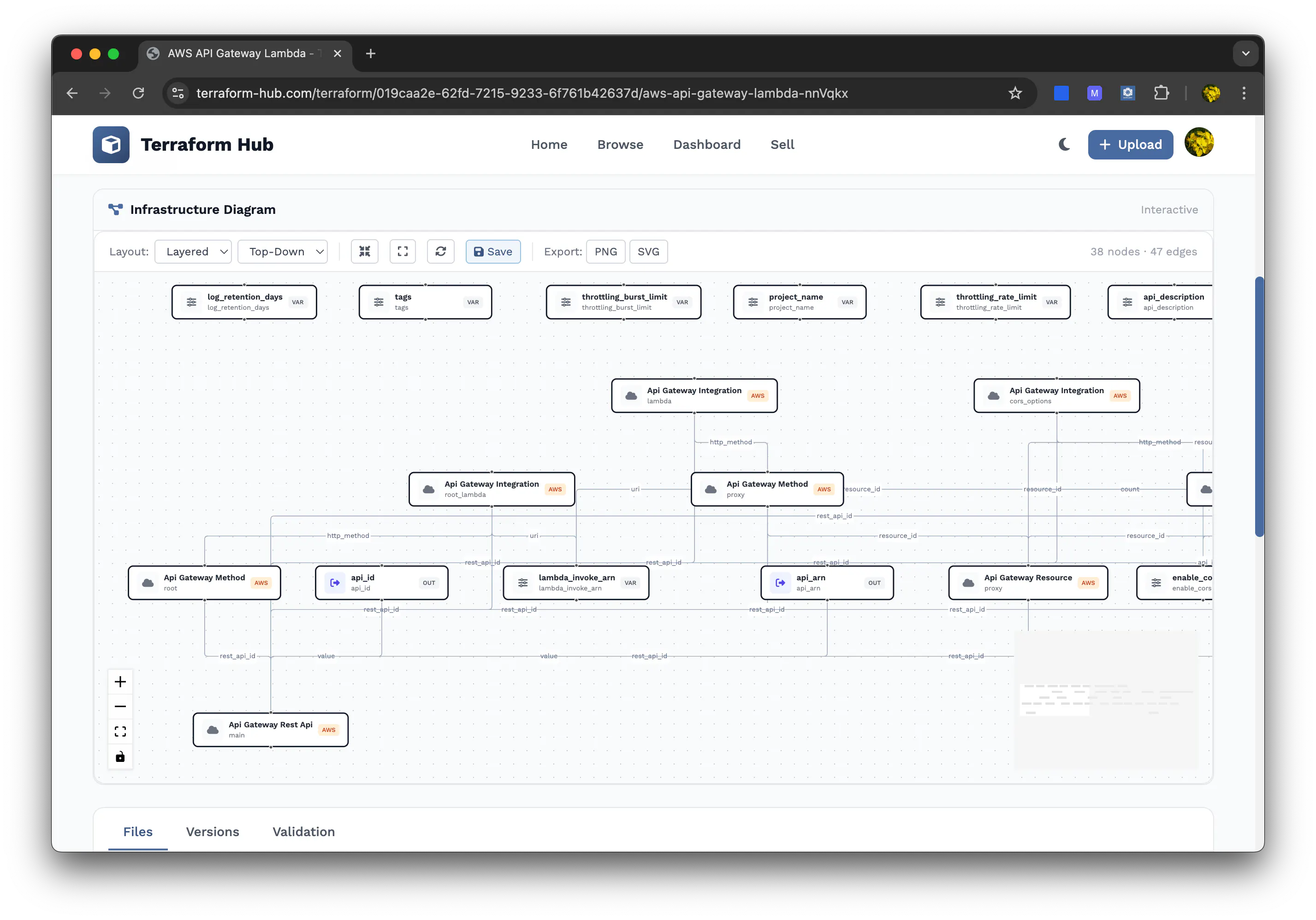The height and width of the screenshot is (920, 1316).
Task: Fit the diagram view to canvas
Action: (x=120, y=731)
